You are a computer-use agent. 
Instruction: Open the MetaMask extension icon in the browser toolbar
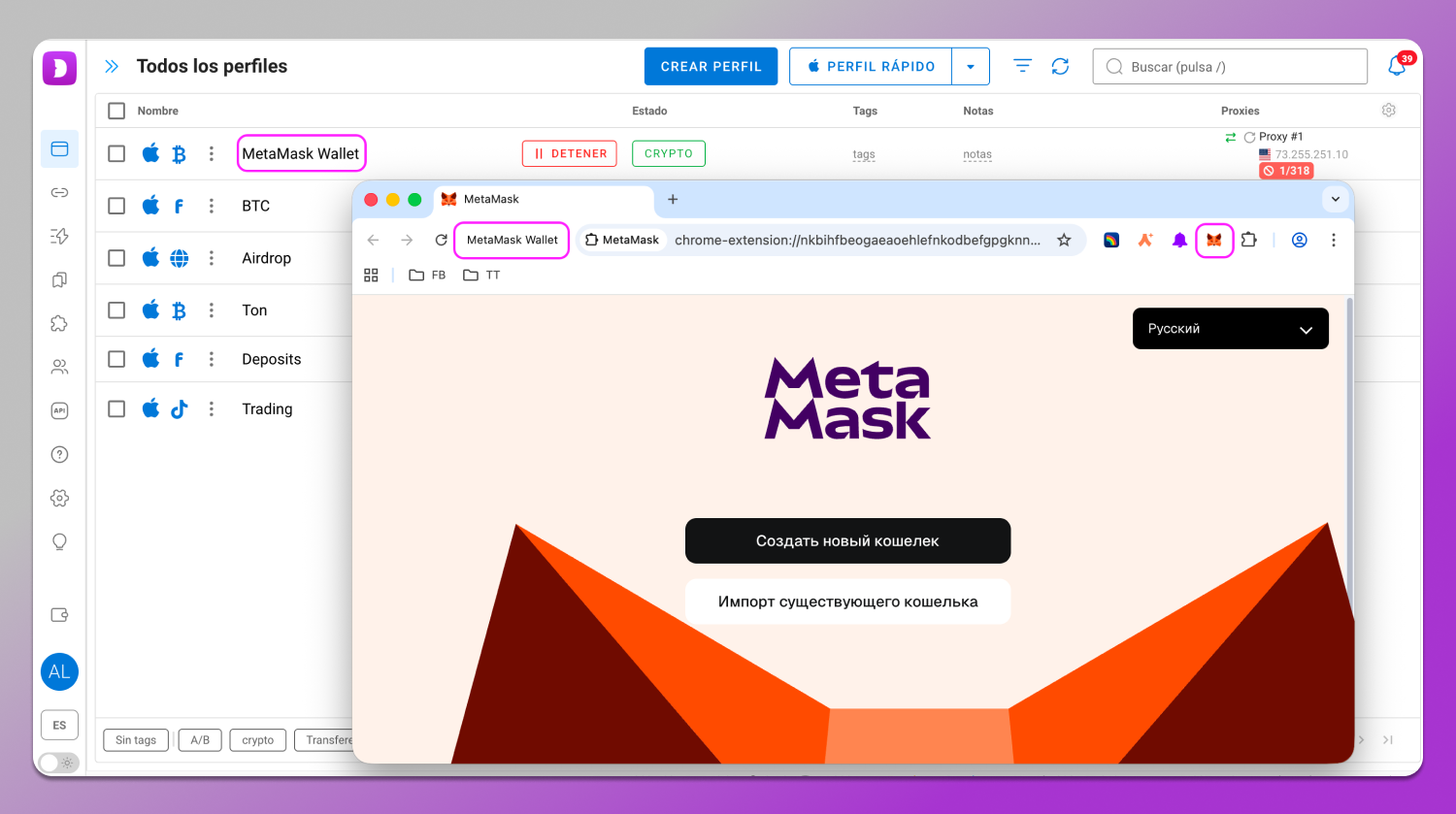[x=1214, y=240]
